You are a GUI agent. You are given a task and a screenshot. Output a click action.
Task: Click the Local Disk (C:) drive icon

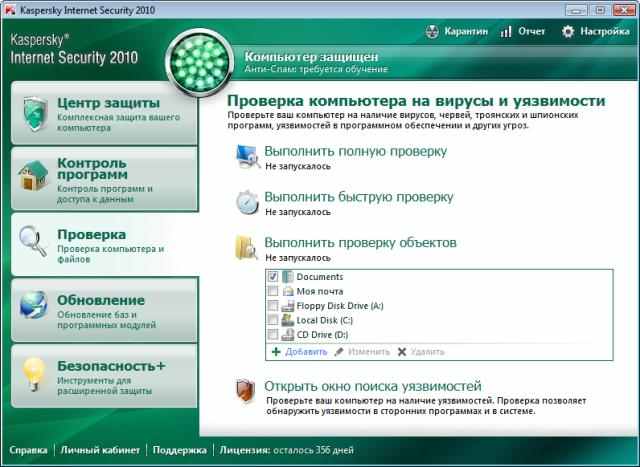click(288, 320)
